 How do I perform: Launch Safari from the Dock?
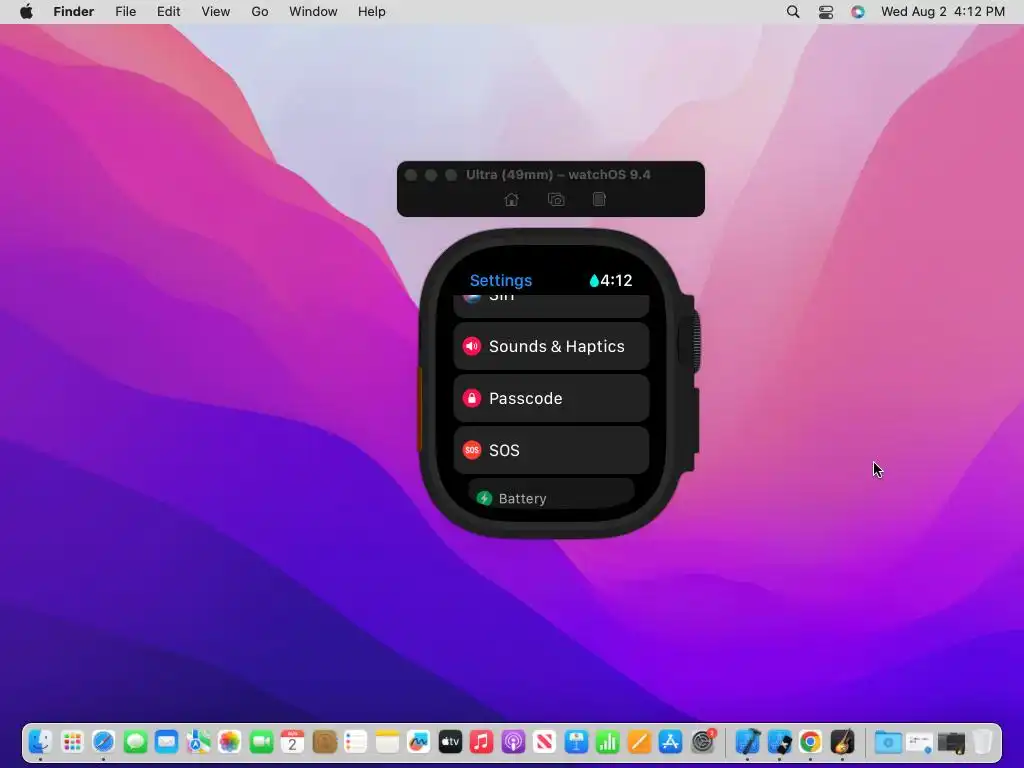pos(104,742)
